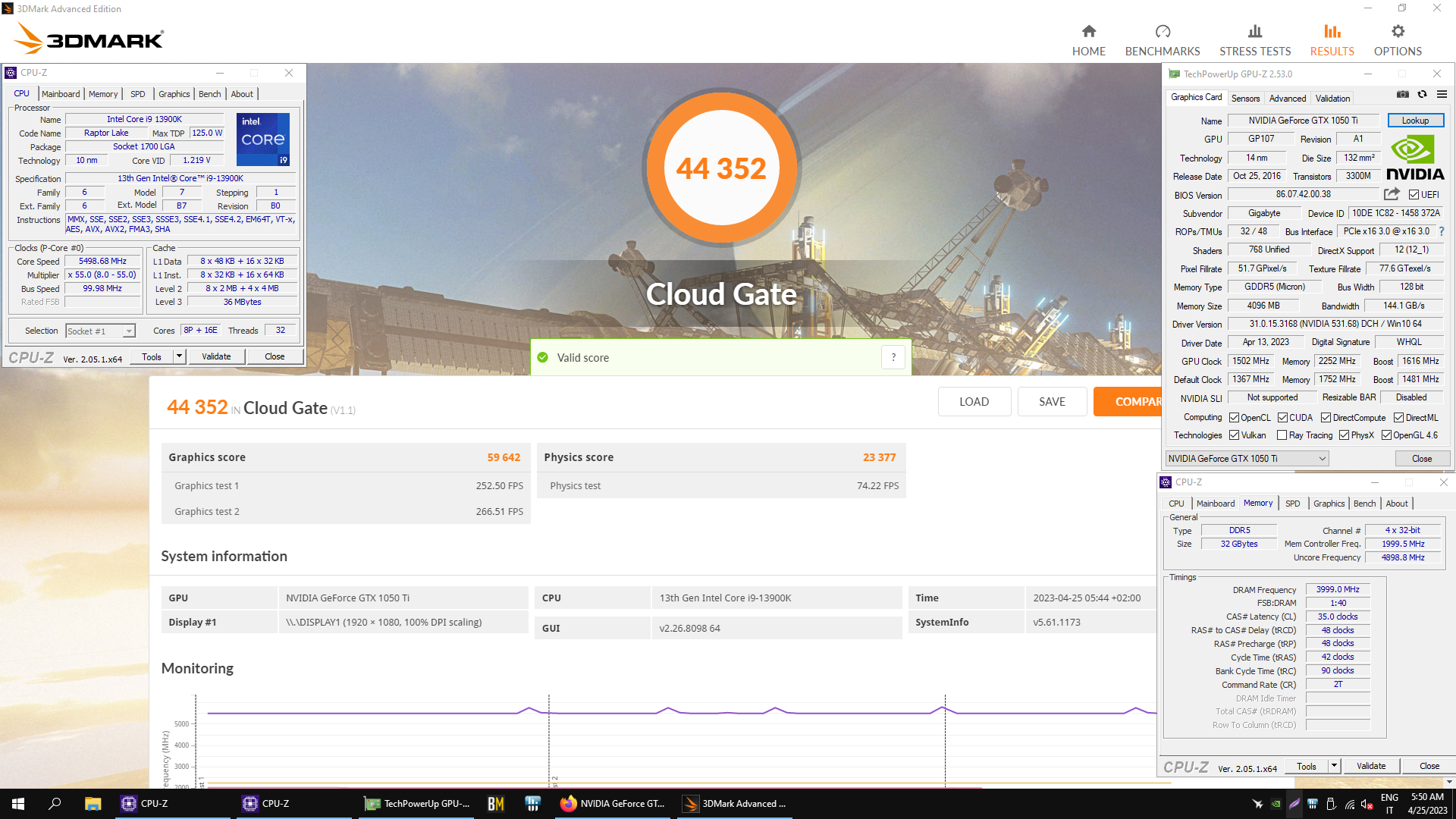Toggle the CUDA checkbox
1456x819 pixels.
tap(1282, 418)
